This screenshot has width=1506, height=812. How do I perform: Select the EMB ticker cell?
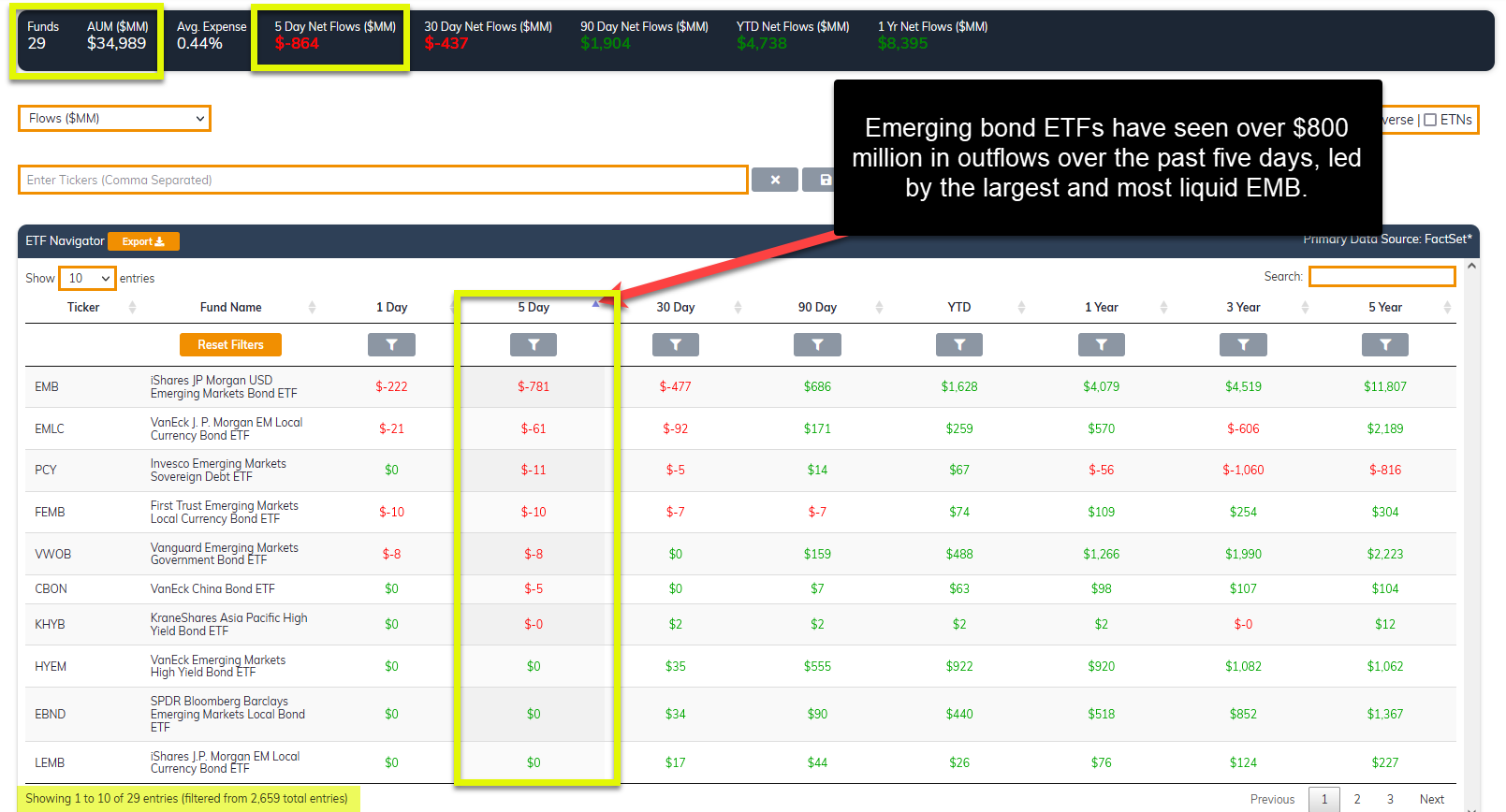47,386
